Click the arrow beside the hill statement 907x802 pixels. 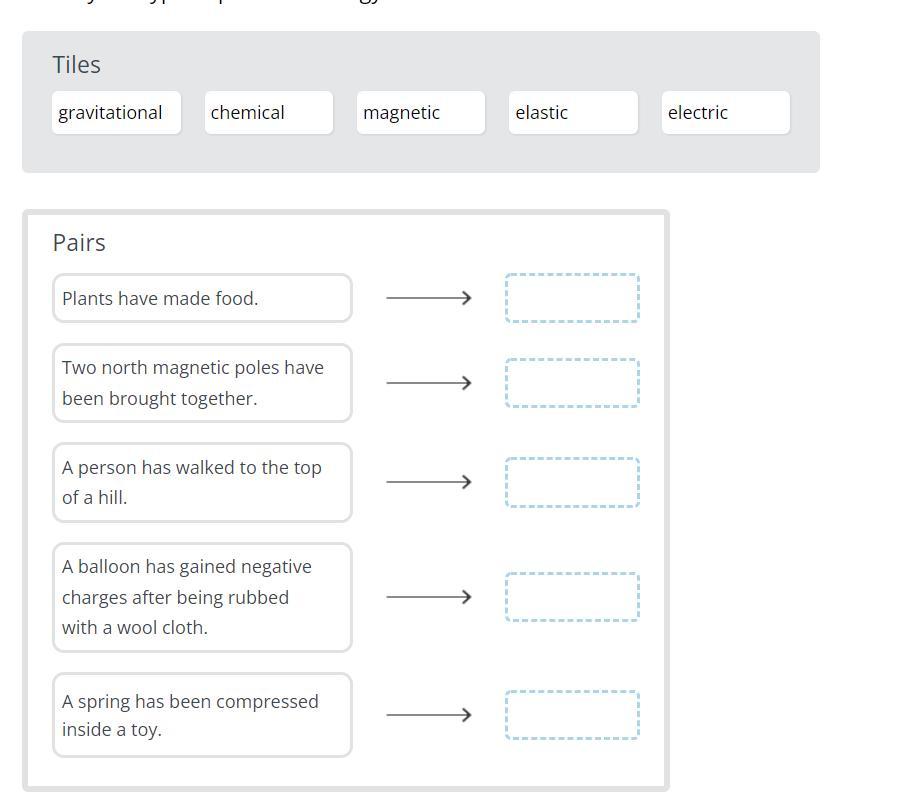click(429, 482)
